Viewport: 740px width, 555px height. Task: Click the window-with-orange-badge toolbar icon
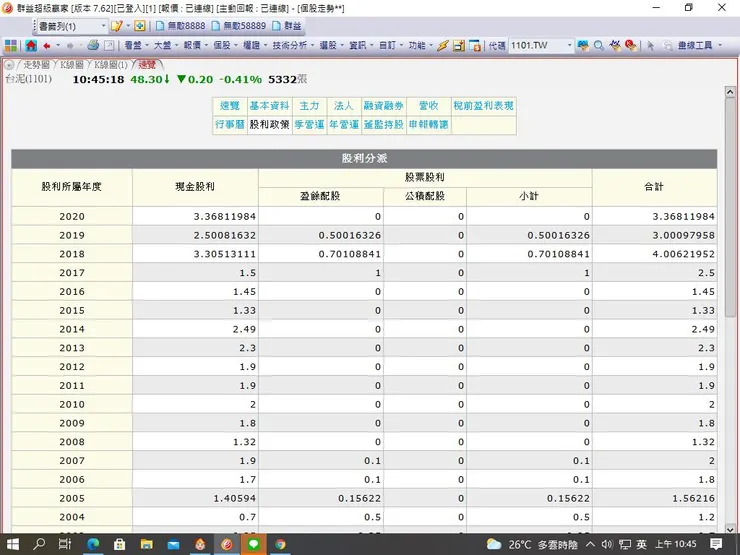[x=475, y=46]
